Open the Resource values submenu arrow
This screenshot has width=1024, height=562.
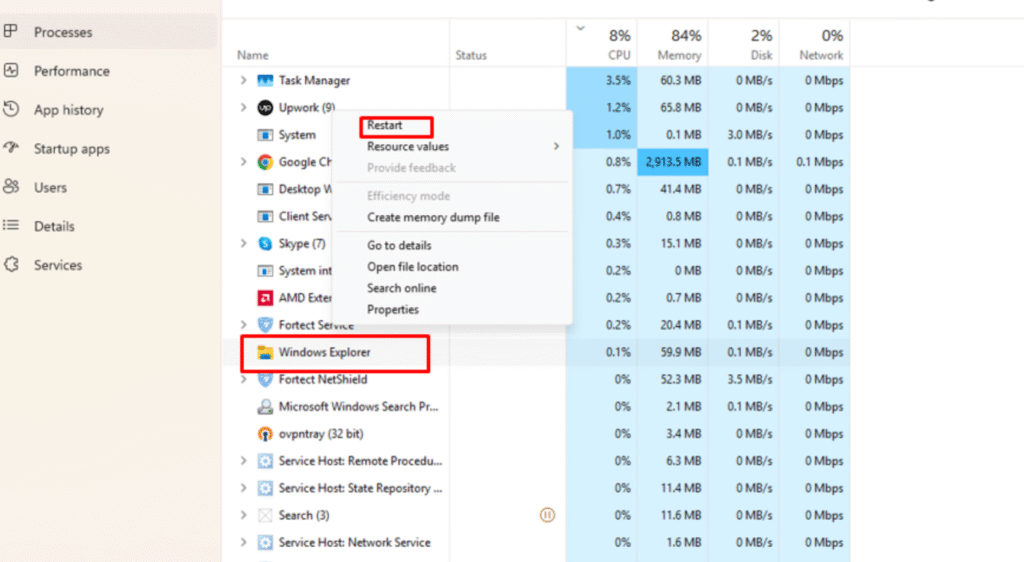pos(556,146)
